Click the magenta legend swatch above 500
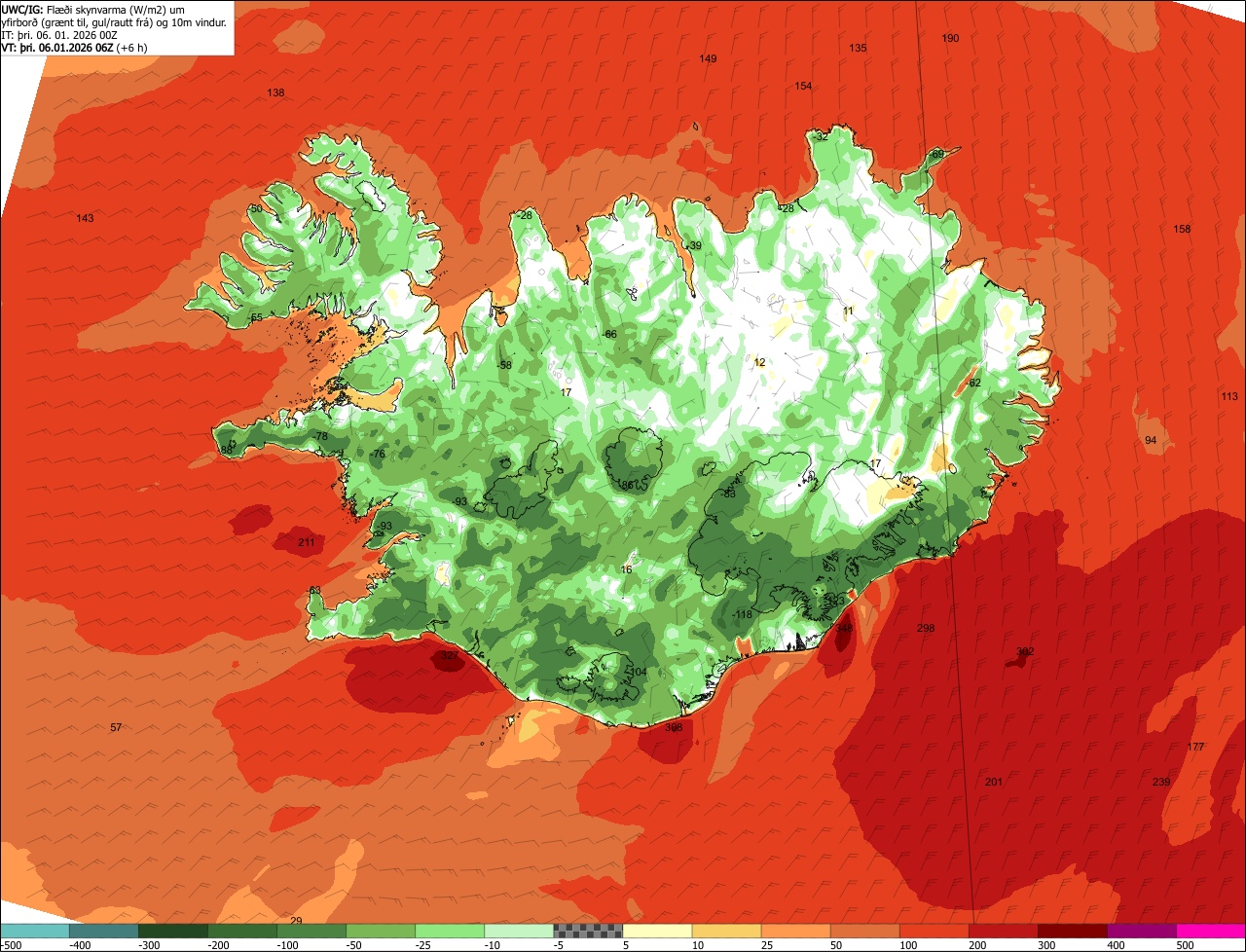The image size is (1246, 952). point(1210,932)
